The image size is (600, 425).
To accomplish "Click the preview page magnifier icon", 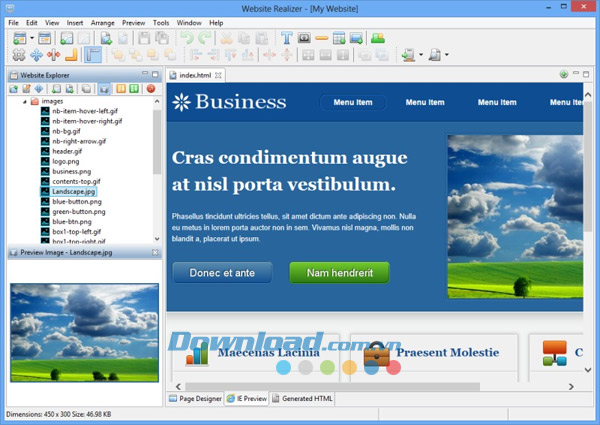I will pos(435,55).
